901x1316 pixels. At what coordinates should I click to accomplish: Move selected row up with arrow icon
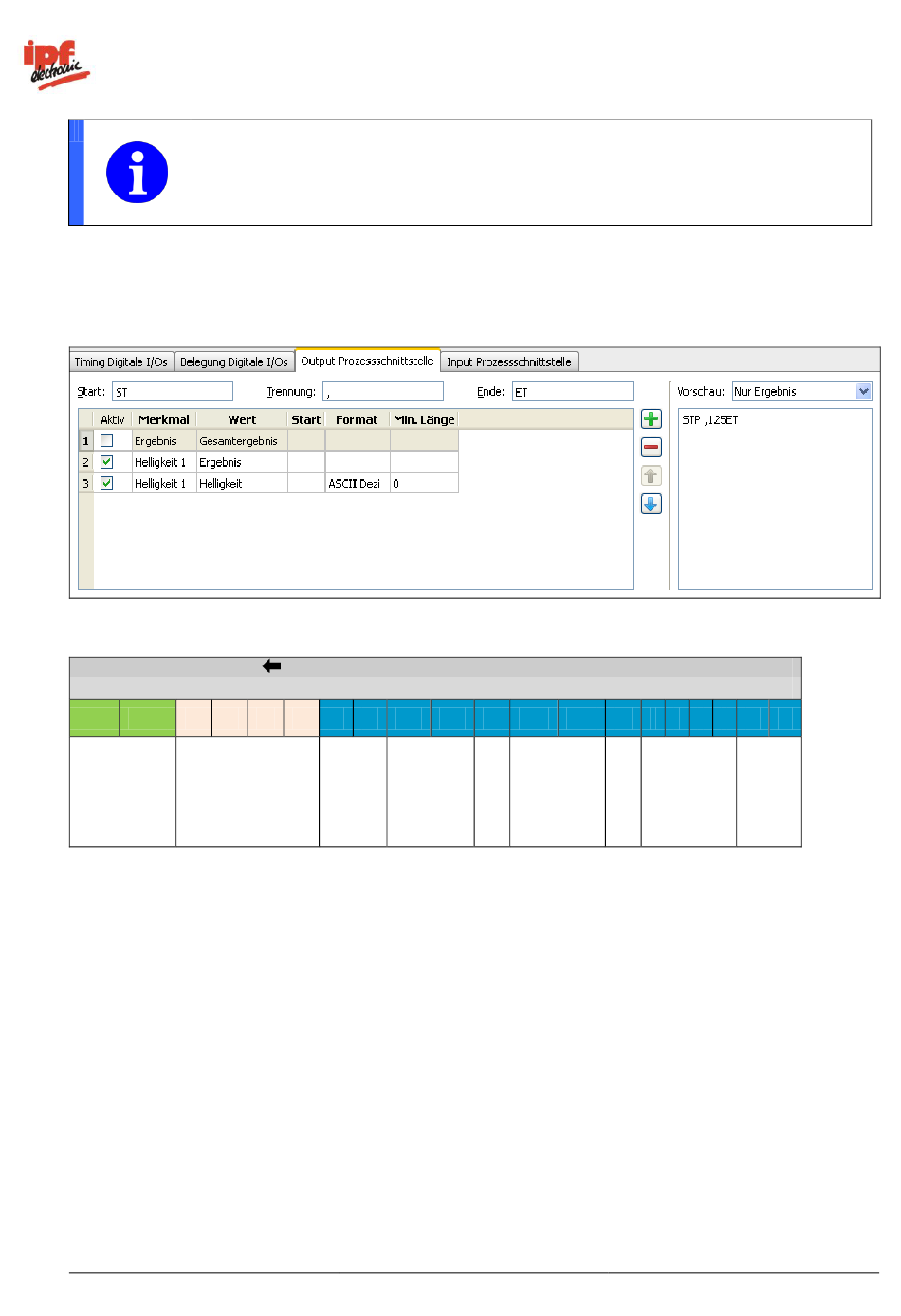(652, 476)
